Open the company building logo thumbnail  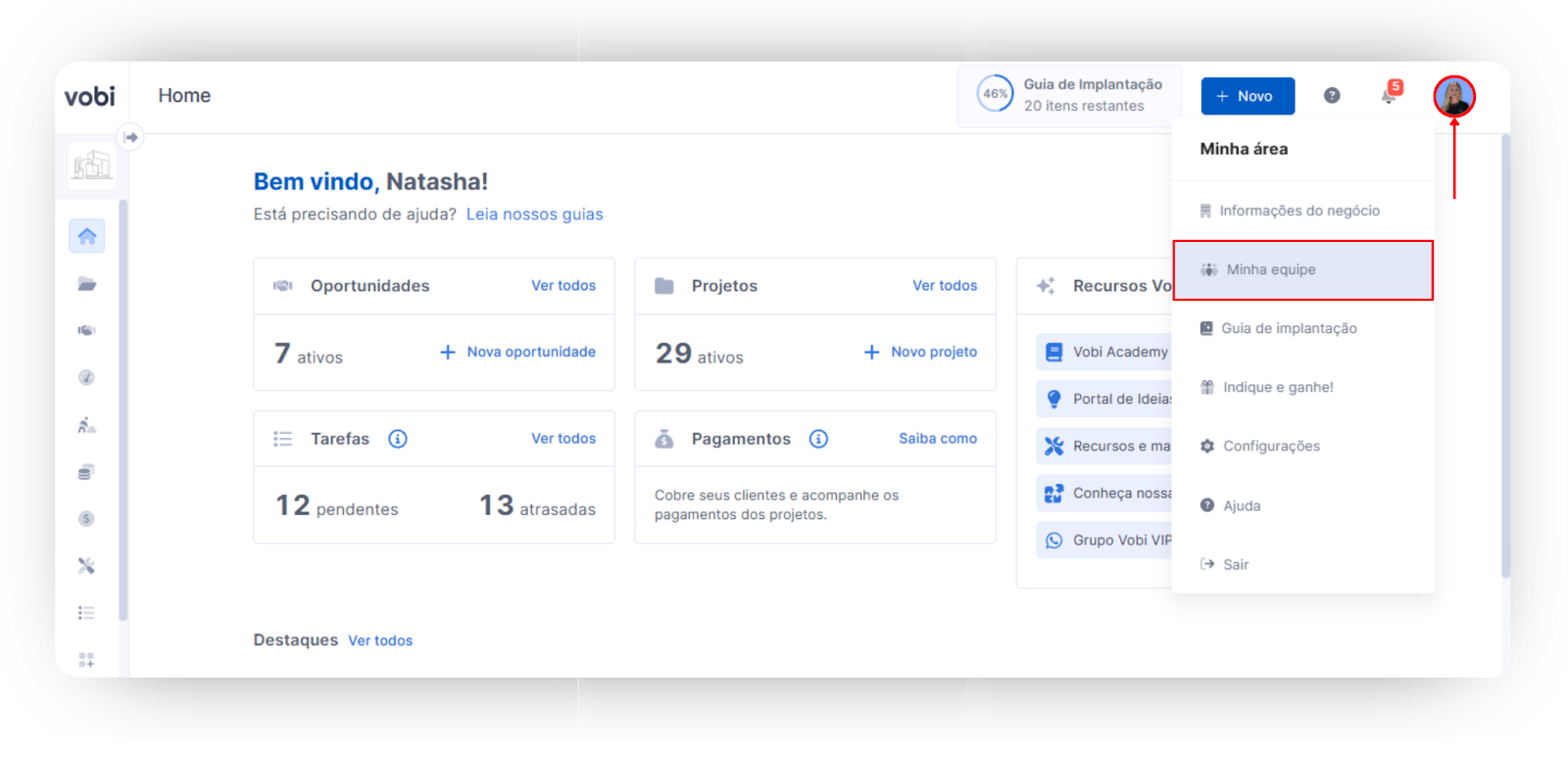tap(92, 164)
